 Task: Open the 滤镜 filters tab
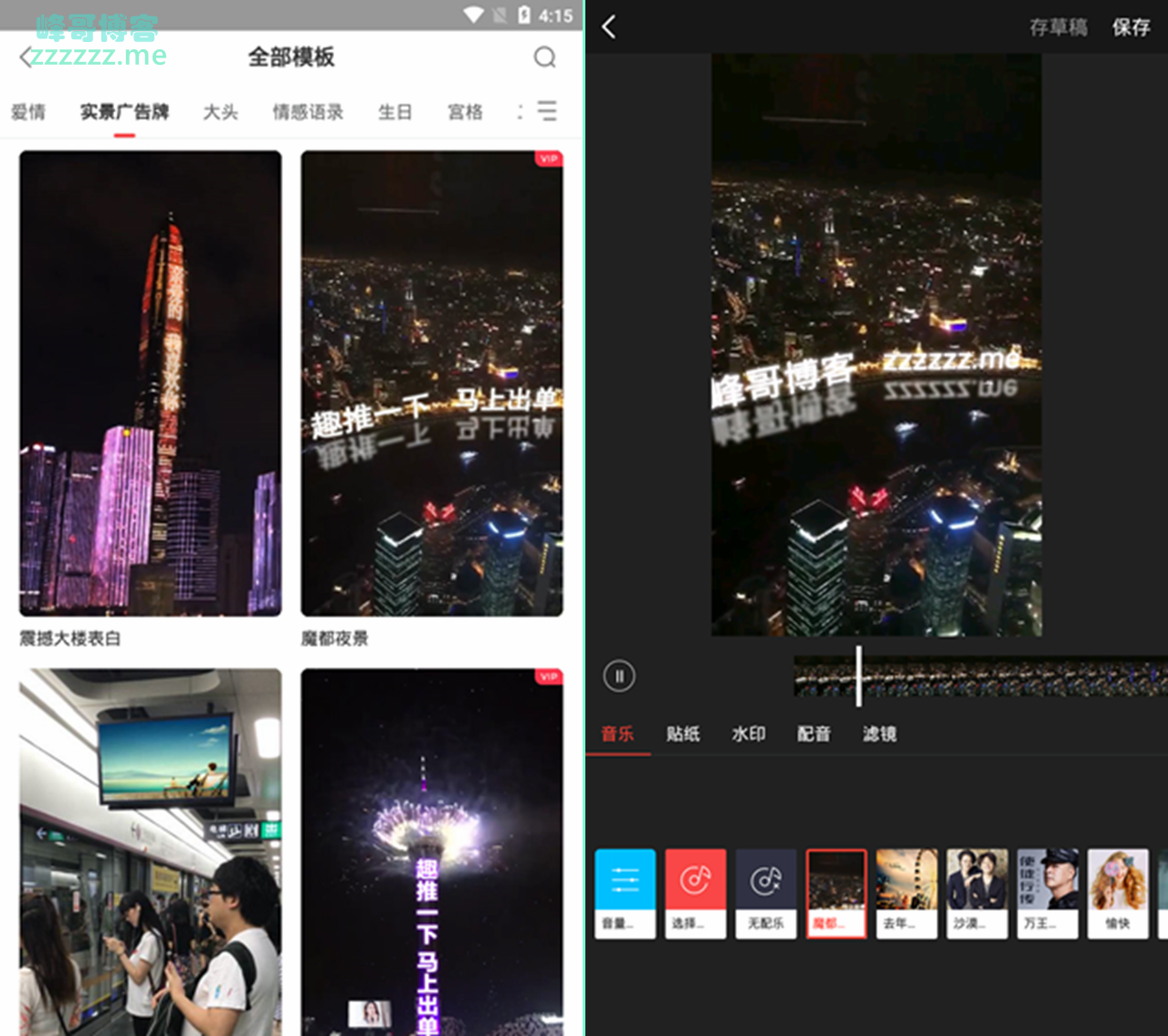[879, 734]
